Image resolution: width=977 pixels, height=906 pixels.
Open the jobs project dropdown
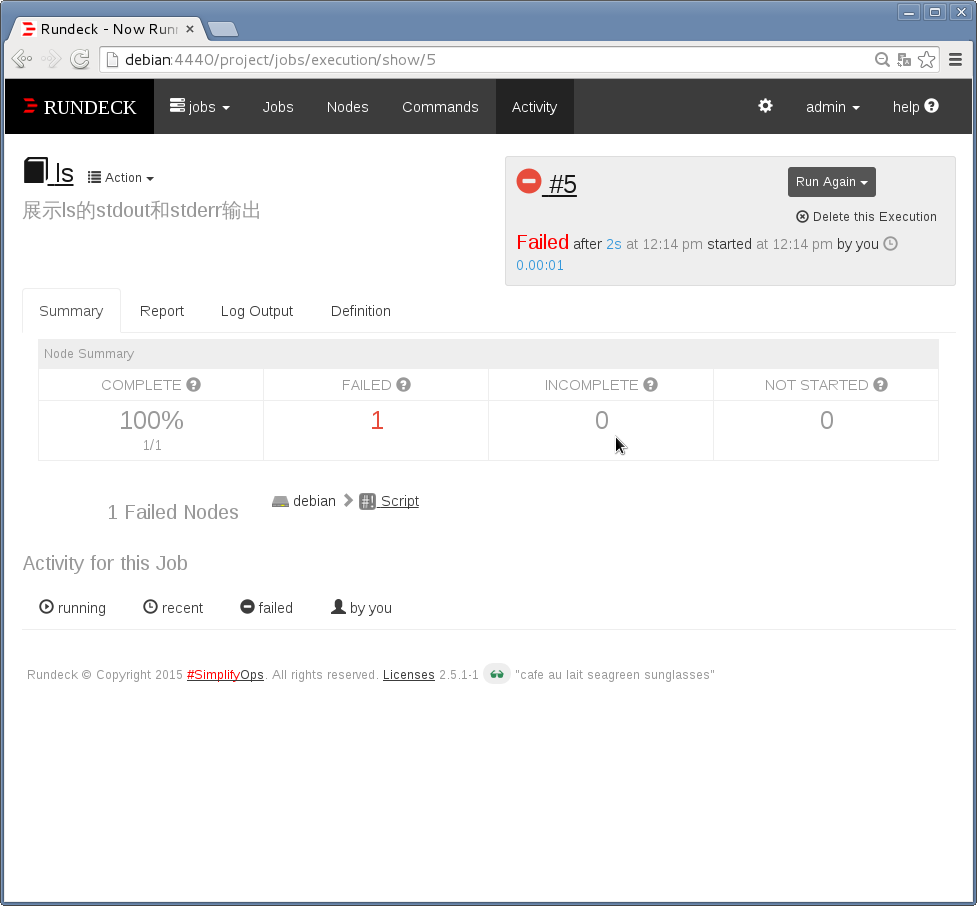pyautogui.click(x=200, y=107)
